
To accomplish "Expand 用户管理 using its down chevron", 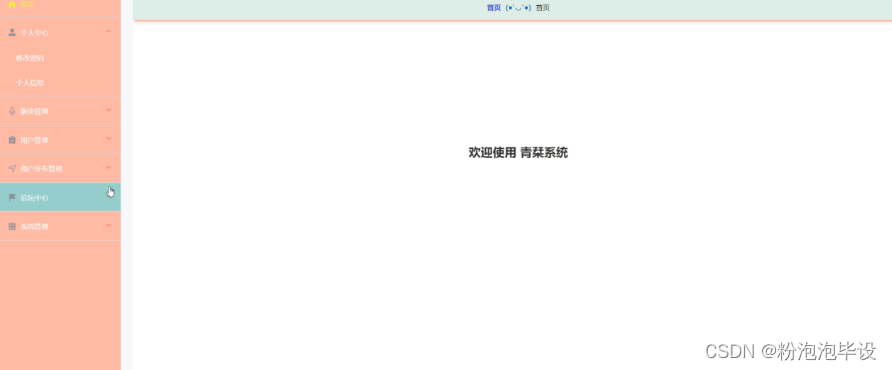I will coord(109,138).
